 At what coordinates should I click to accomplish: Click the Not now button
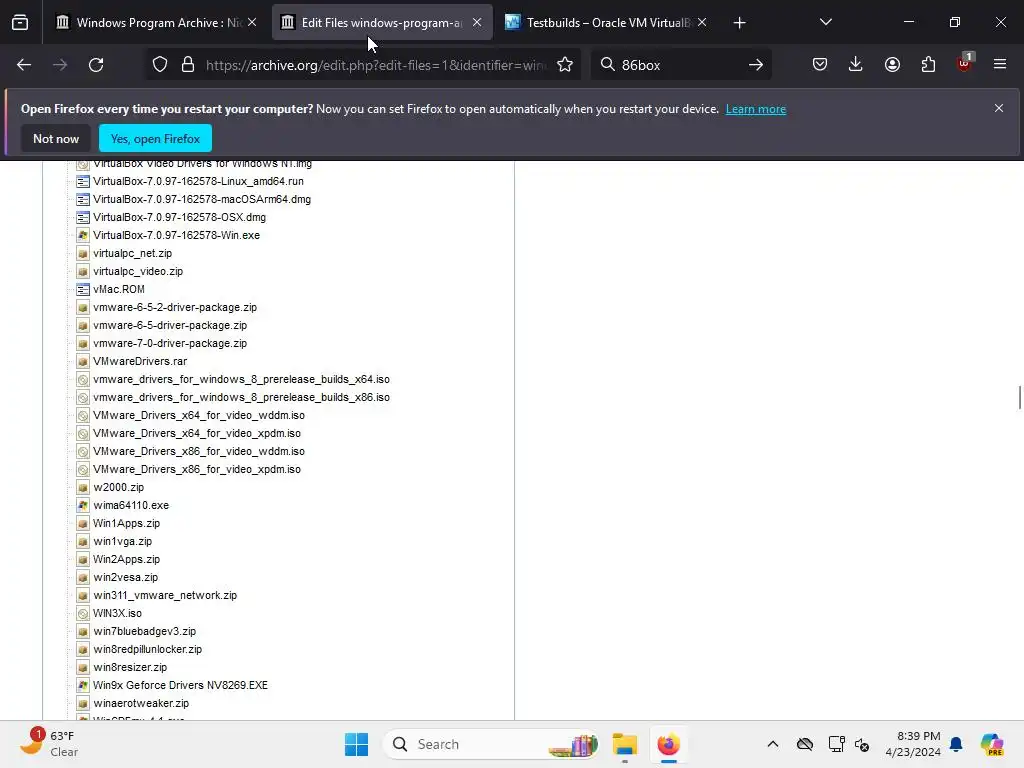[x=56, y=138]
